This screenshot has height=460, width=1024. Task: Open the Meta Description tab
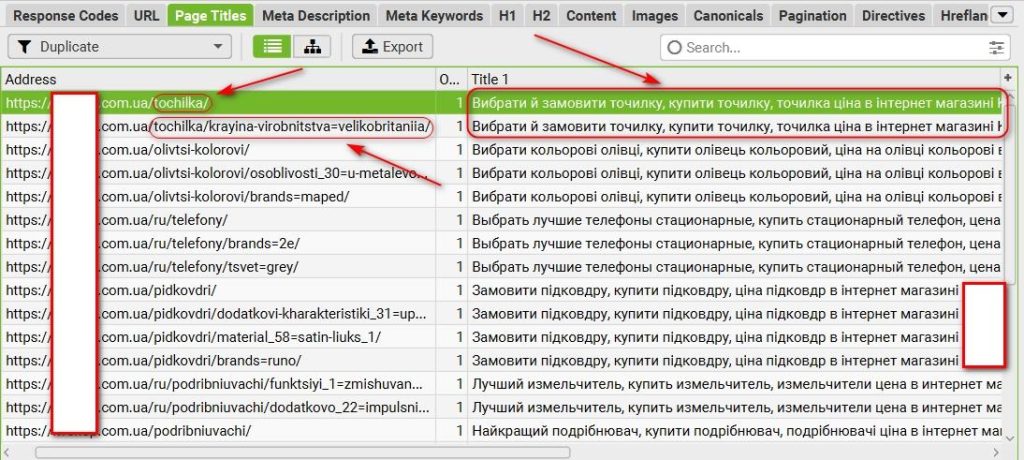pyautogui.click(x=316, y=16)
